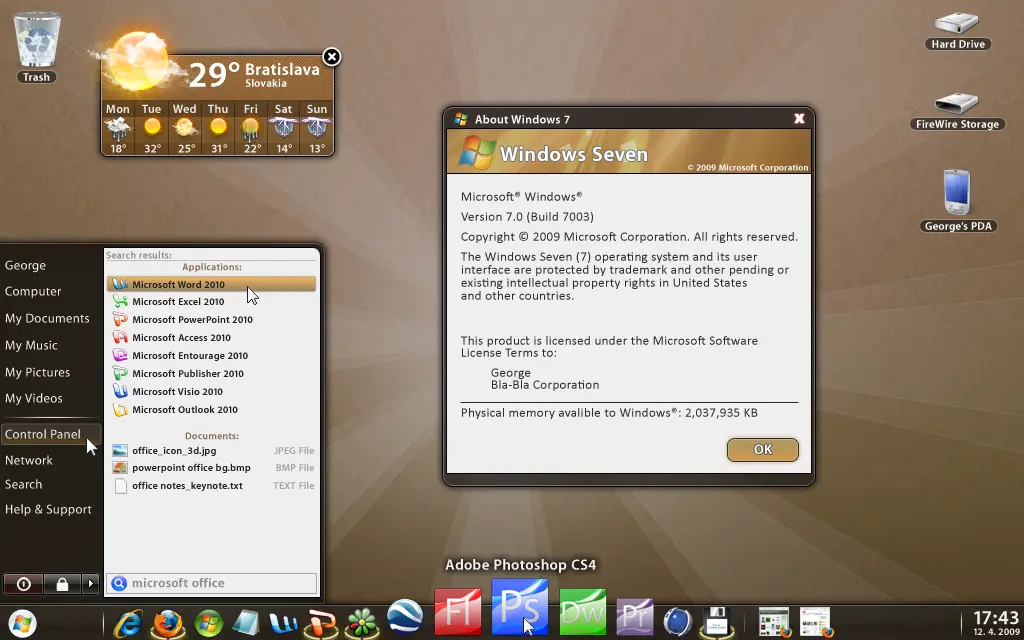Open Help & Support in Start menu

(x=48, y=509)
